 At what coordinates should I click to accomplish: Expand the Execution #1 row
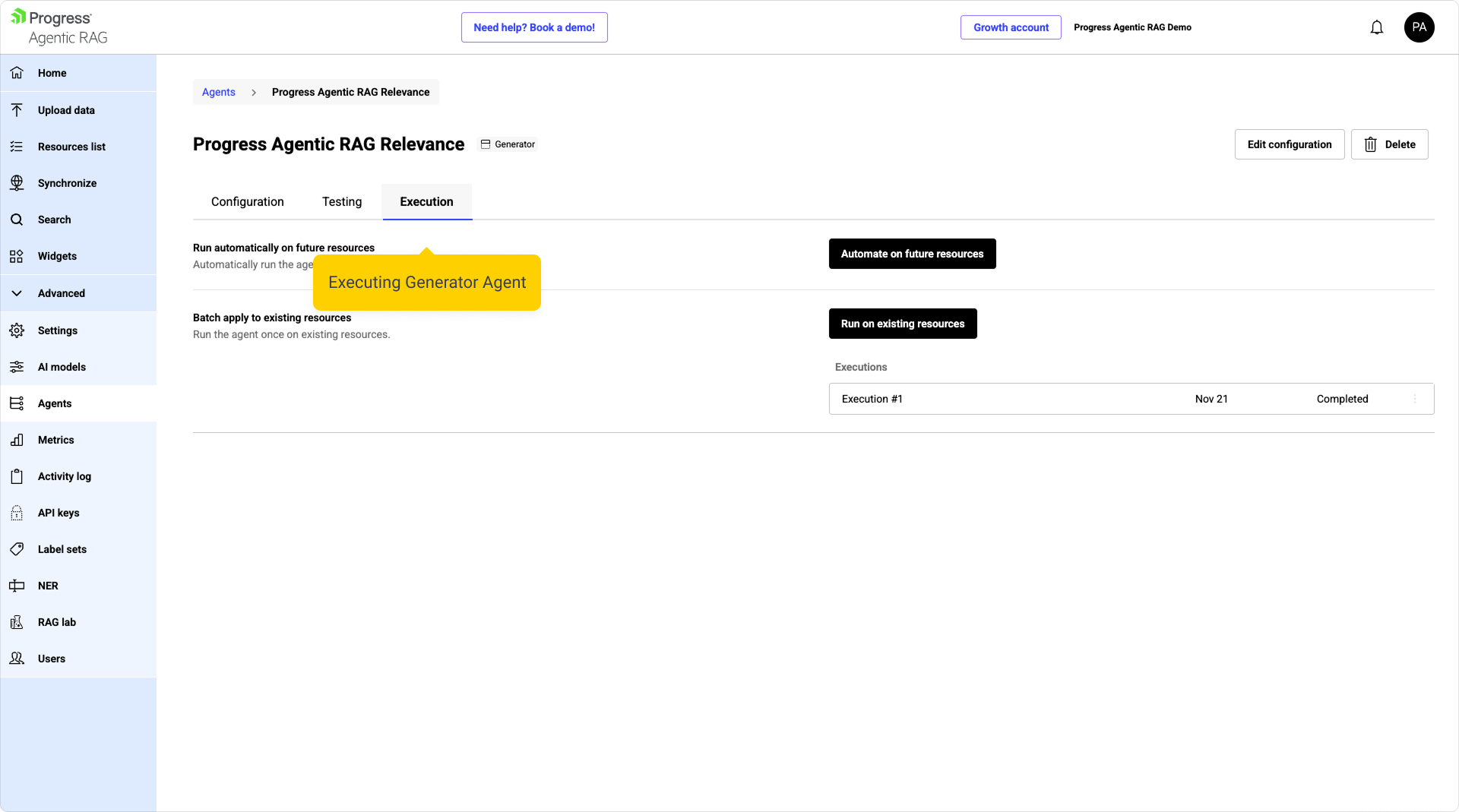pyautogui.click(x=872, y=399)
